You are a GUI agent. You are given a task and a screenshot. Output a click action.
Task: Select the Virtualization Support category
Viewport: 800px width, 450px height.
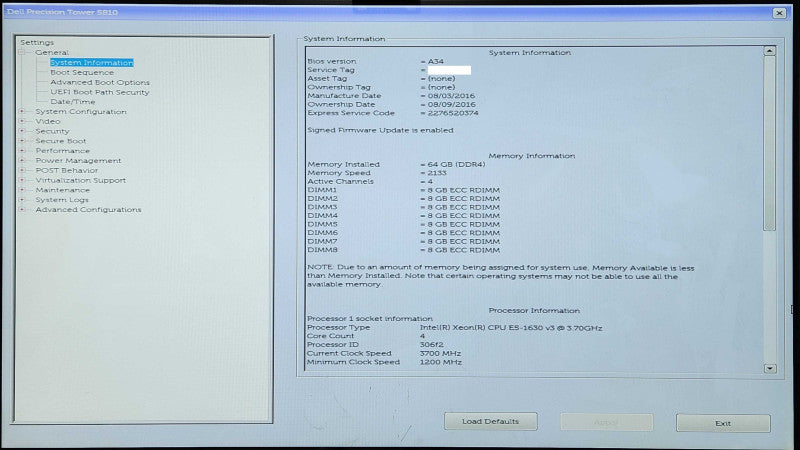(81, 180)
